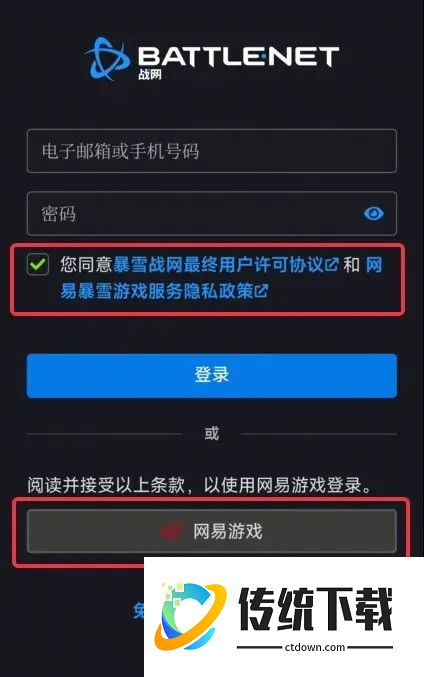The width and height of the screenshot is (424, 677).
Task: Click the 您同意 label beside checkbox
Action: (86, 264)
